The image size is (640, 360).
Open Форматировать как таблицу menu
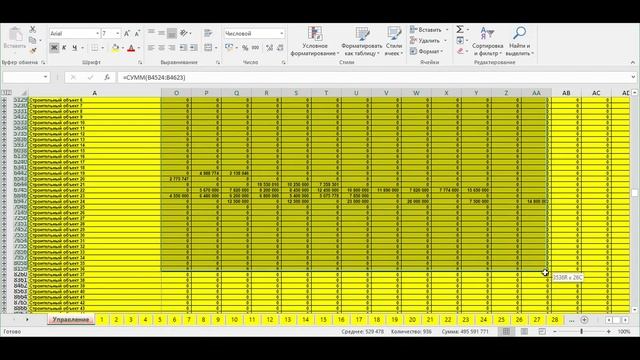click(x=362, y=41)
